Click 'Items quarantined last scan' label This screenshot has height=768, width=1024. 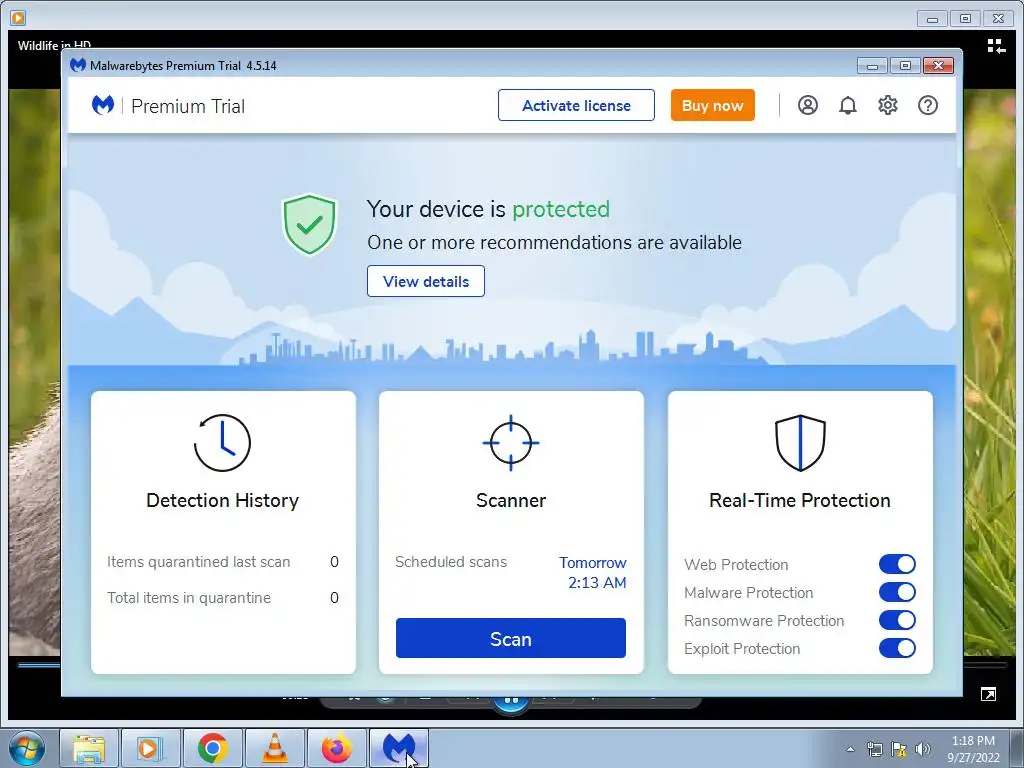(x=199, y=562)
